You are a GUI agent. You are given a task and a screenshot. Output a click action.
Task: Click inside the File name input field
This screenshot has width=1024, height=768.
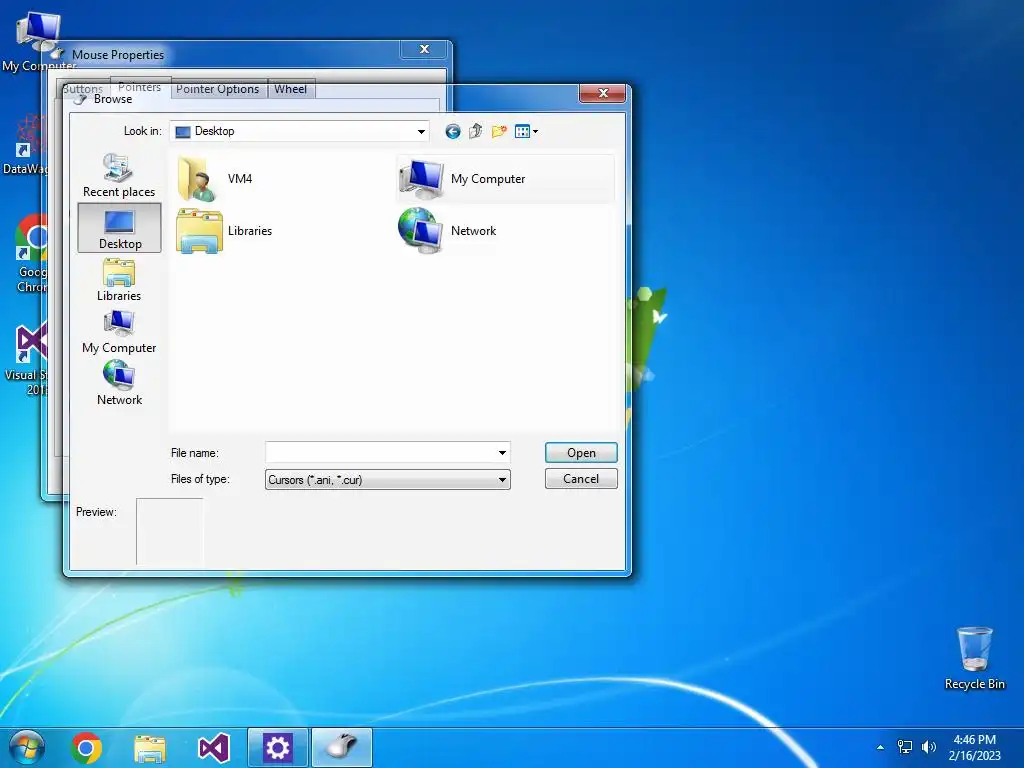[381, 453]
